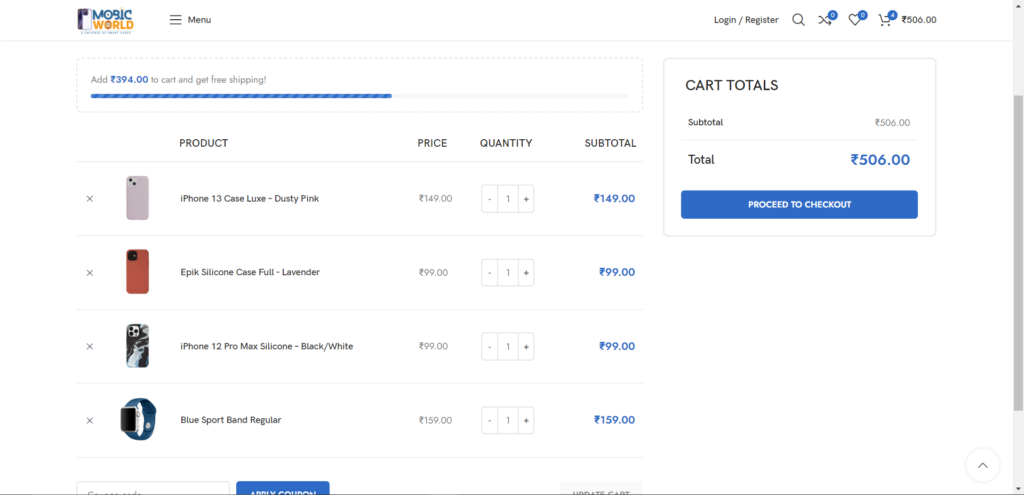Decrease quantity of iPhone 12 Pro Max Silicone
This screenshot has width=1024, height=495.
[490, 346]
